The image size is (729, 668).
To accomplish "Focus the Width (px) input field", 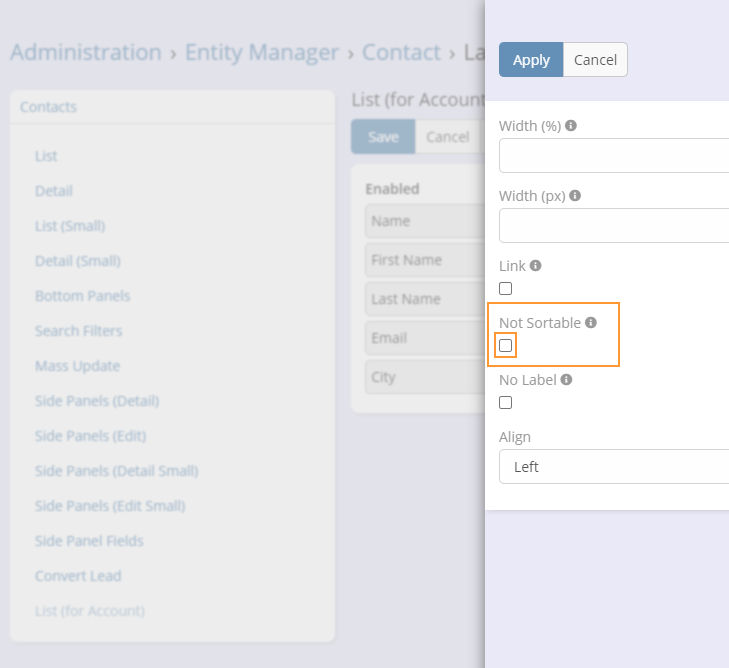I will tap(614, 226).
